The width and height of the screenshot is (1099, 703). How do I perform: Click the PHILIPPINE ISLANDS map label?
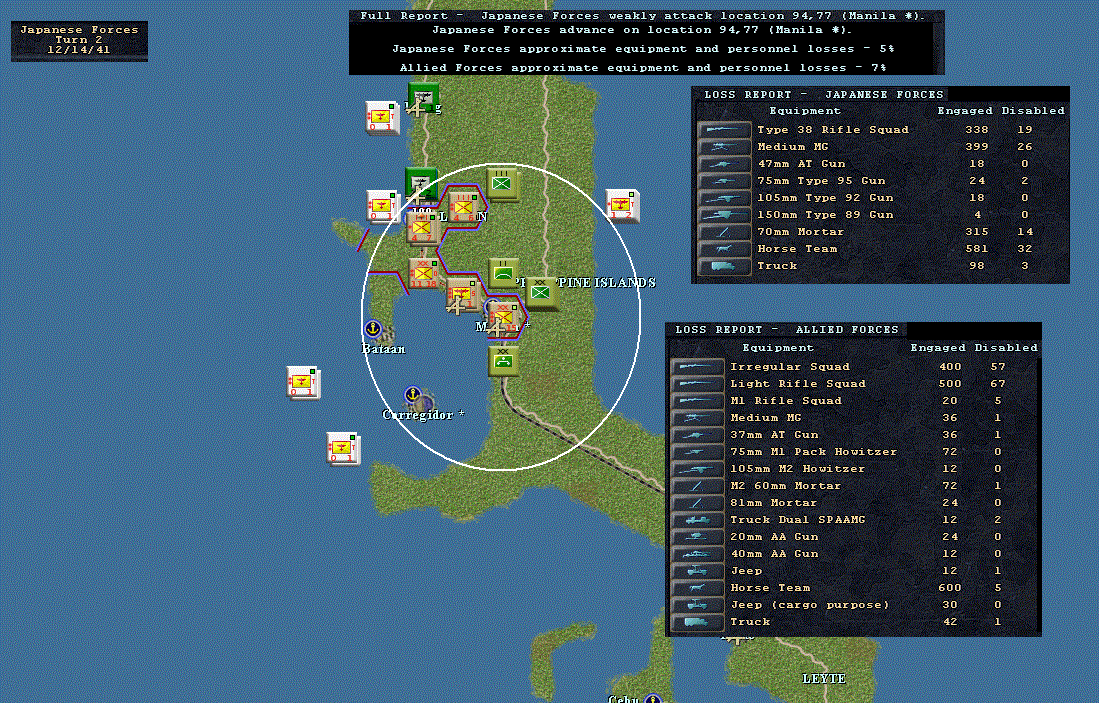(586, 282)
